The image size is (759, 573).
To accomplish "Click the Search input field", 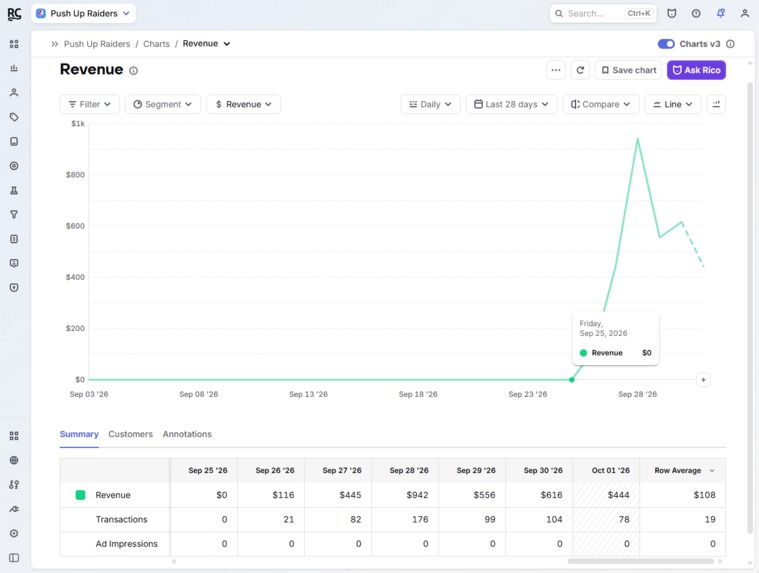I will click(603, 14).
